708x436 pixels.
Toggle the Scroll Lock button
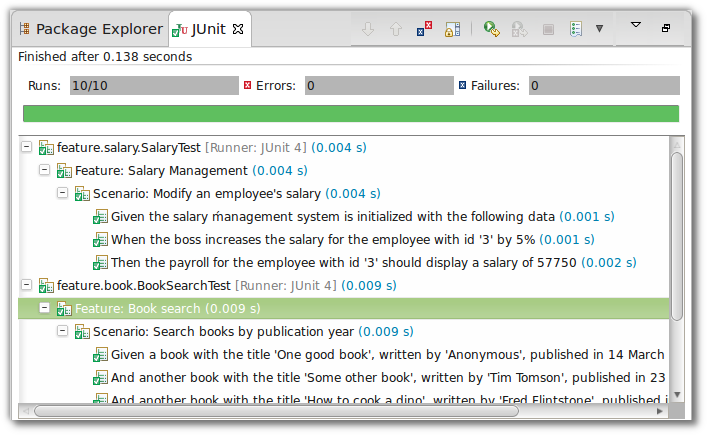(452, 29)
